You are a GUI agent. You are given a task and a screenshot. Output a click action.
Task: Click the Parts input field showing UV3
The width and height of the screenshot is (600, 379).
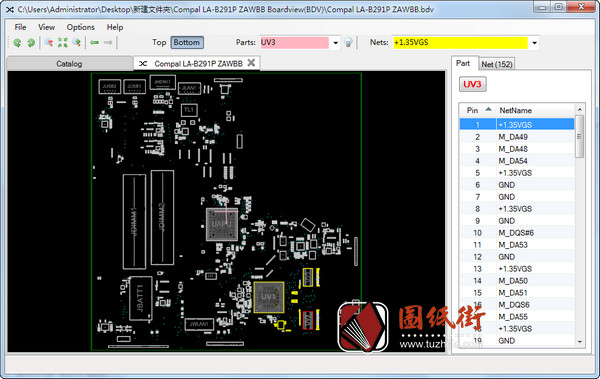[x=294, y=42]
